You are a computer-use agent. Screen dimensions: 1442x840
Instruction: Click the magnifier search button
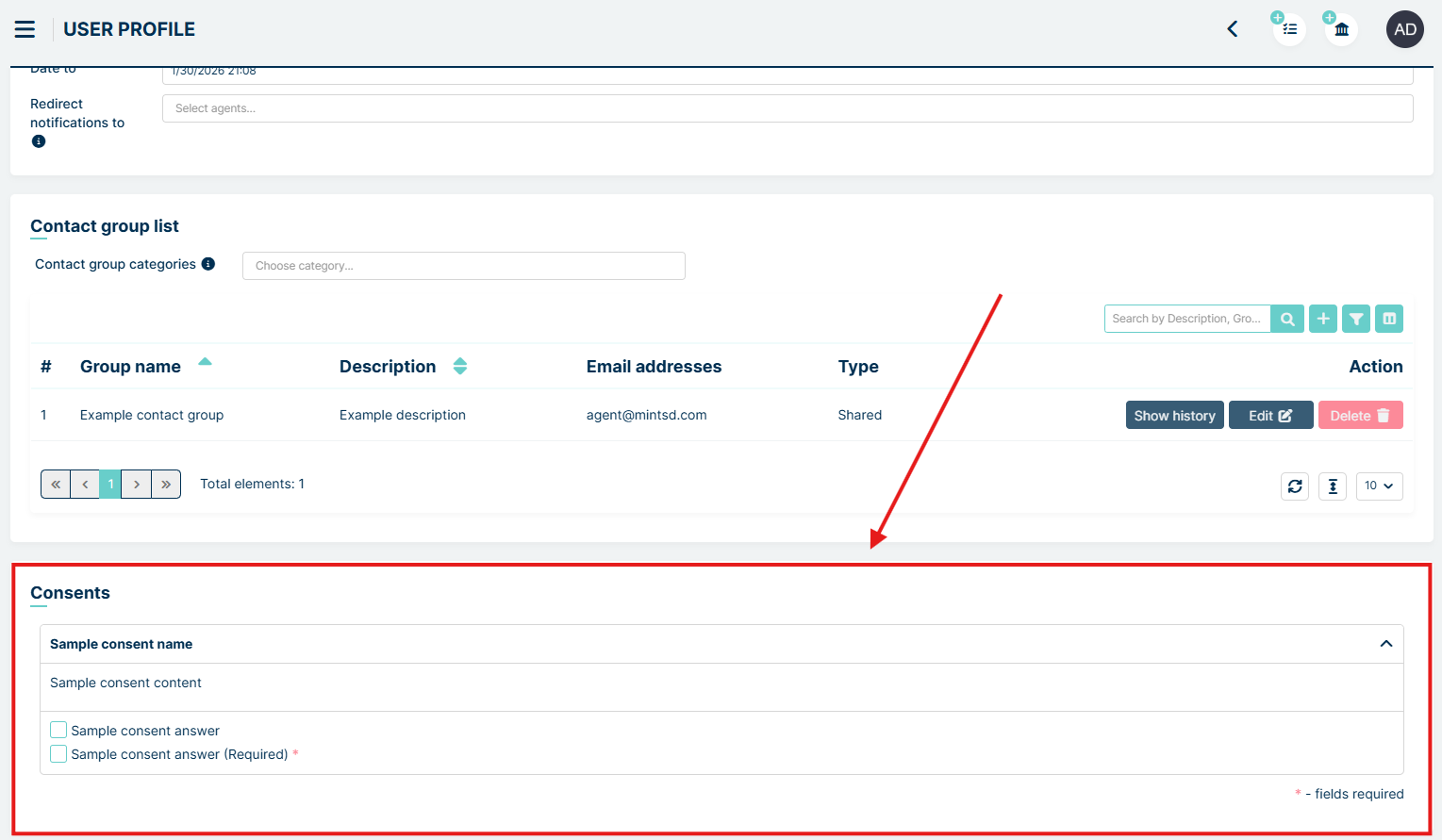point(1287,319)
